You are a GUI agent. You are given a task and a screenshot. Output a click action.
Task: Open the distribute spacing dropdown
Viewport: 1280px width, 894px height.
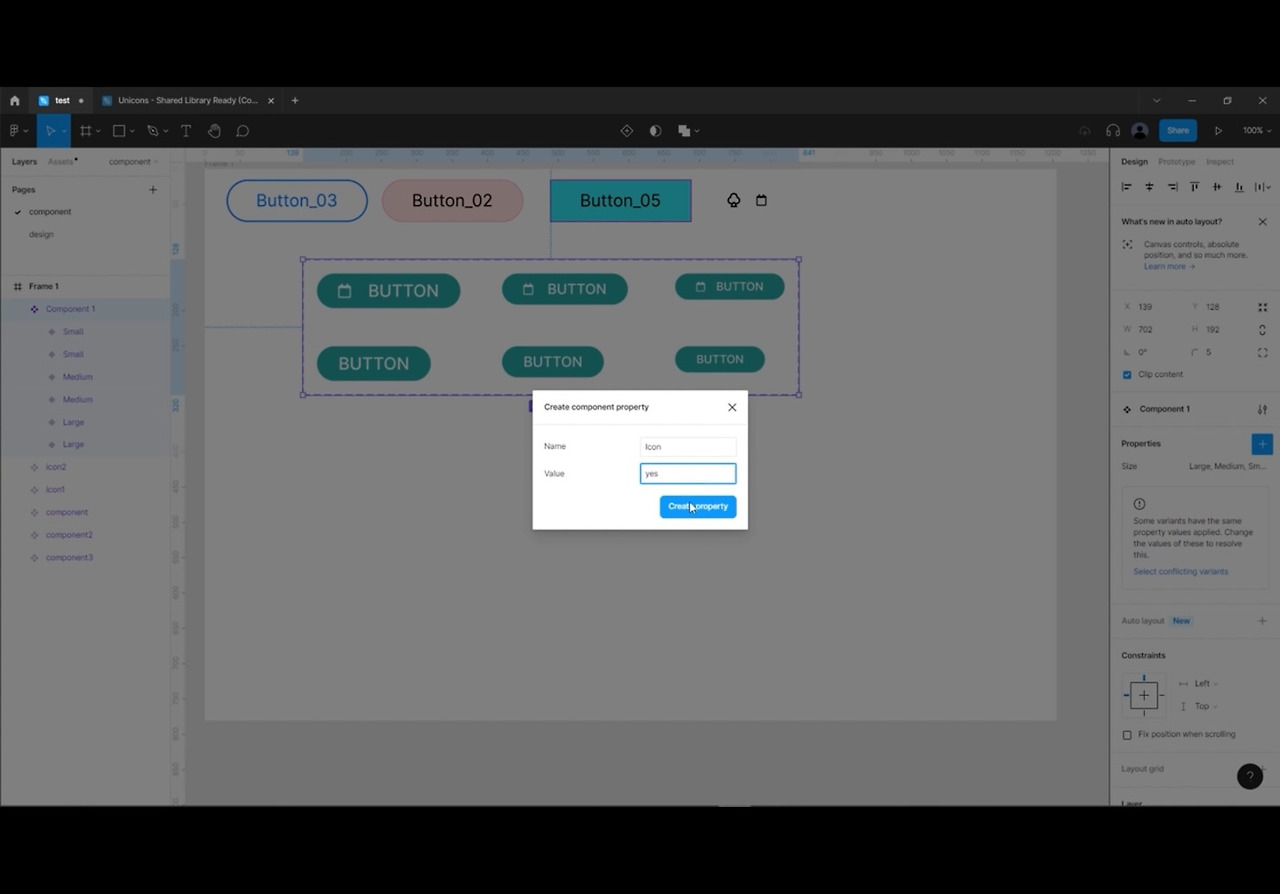pos(1263,187)
